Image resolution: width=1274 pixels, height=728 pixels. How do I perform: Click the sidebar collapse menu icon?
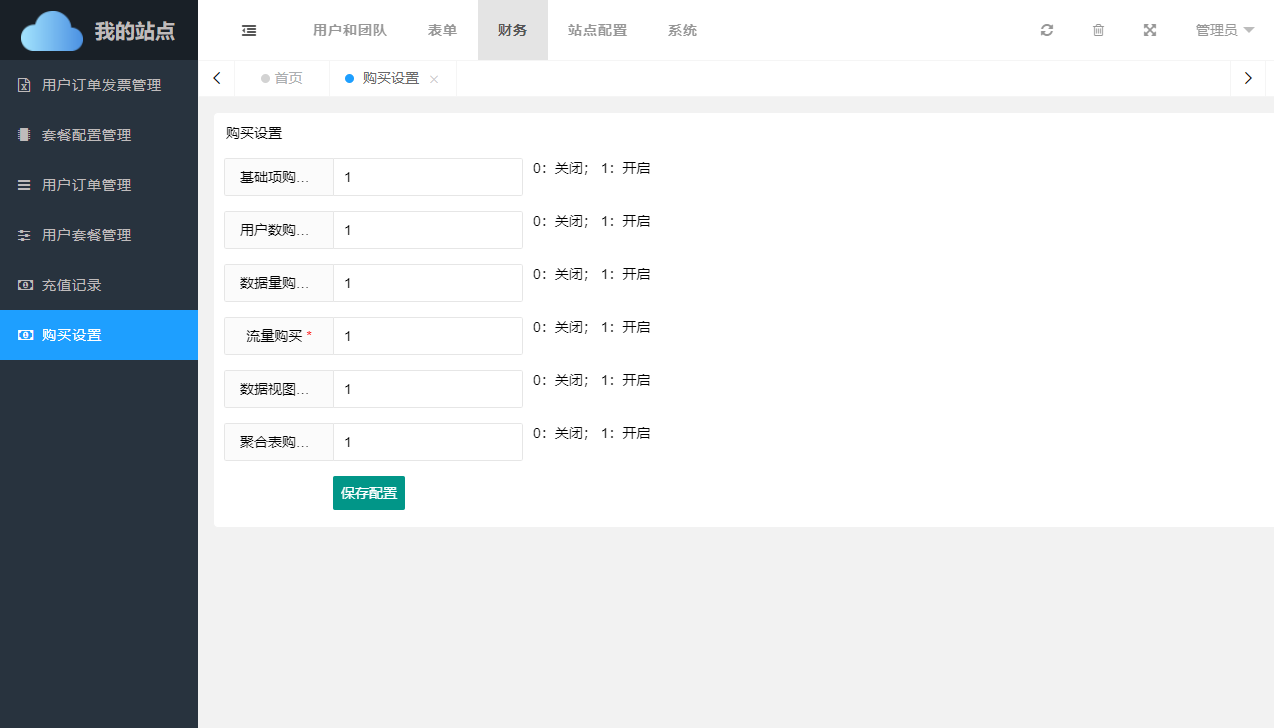(249, 30)
